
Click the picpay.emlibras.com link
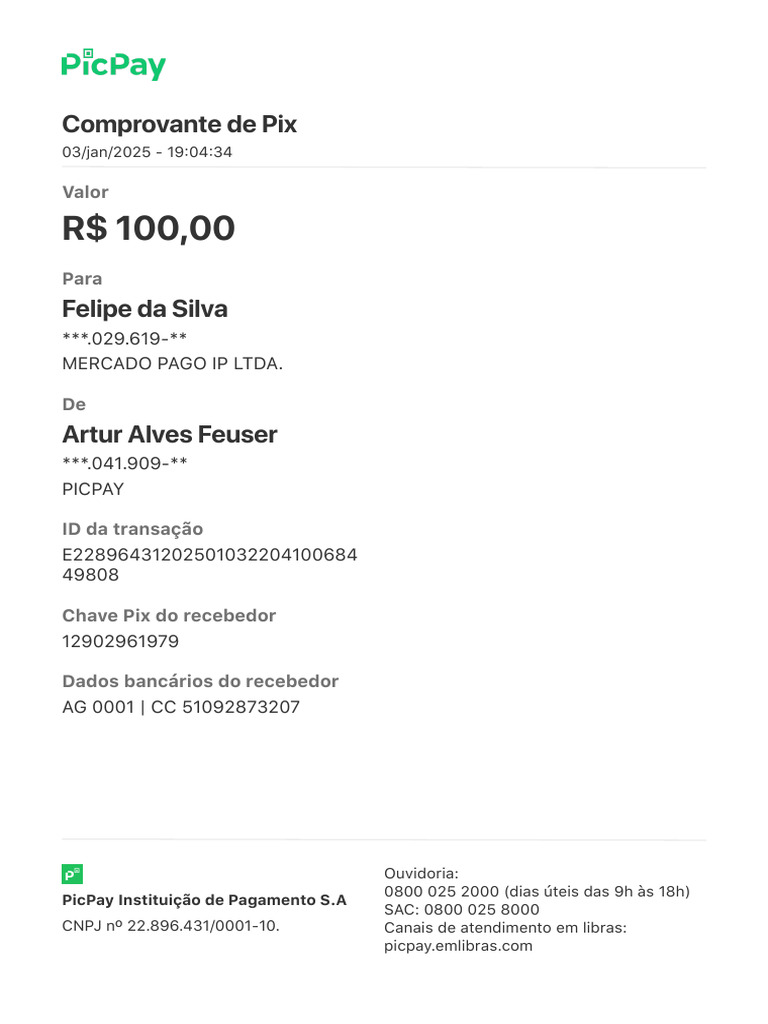click(x=458, y=946)
